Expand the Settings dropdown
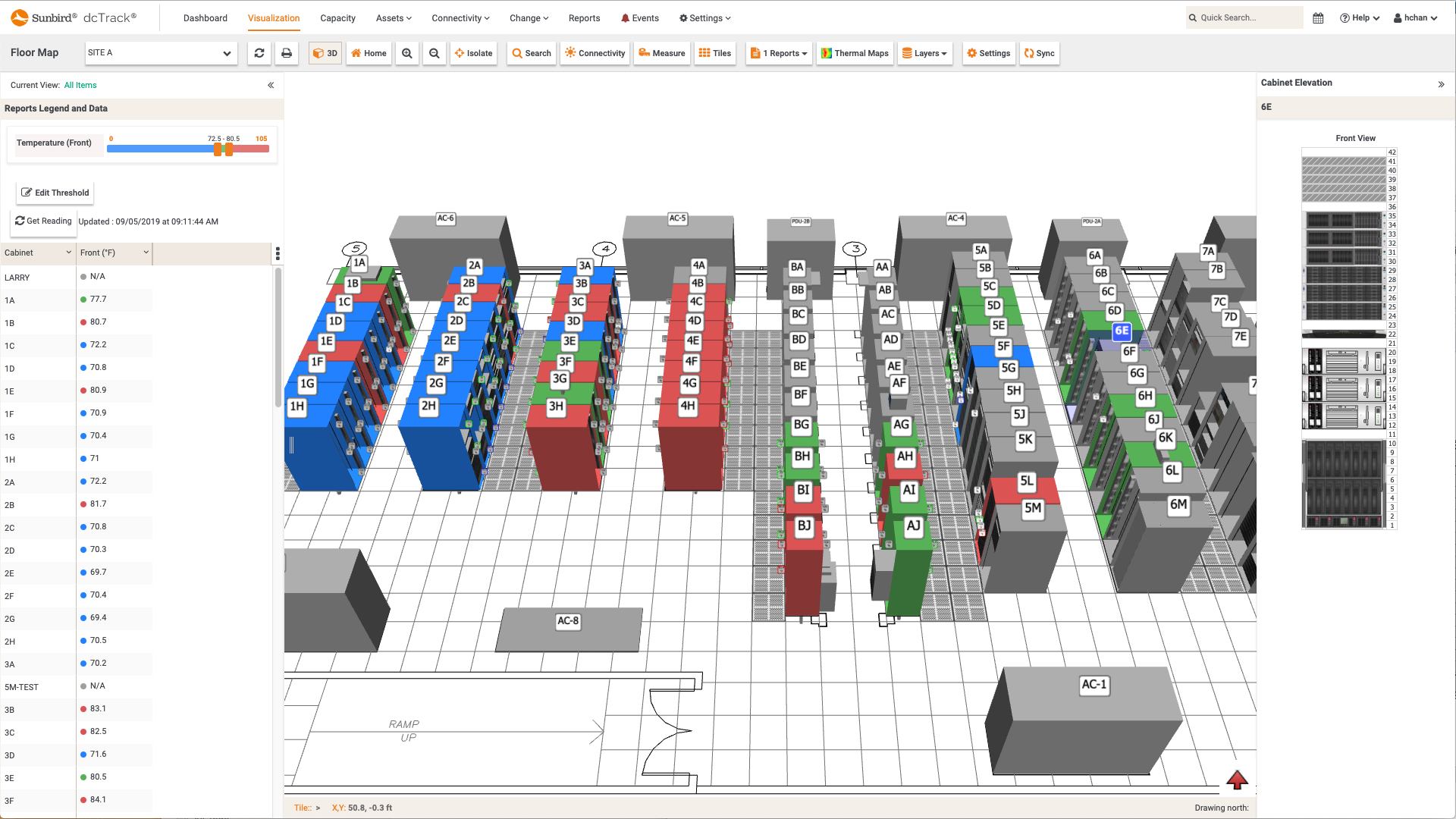 (x=706, y=17)
